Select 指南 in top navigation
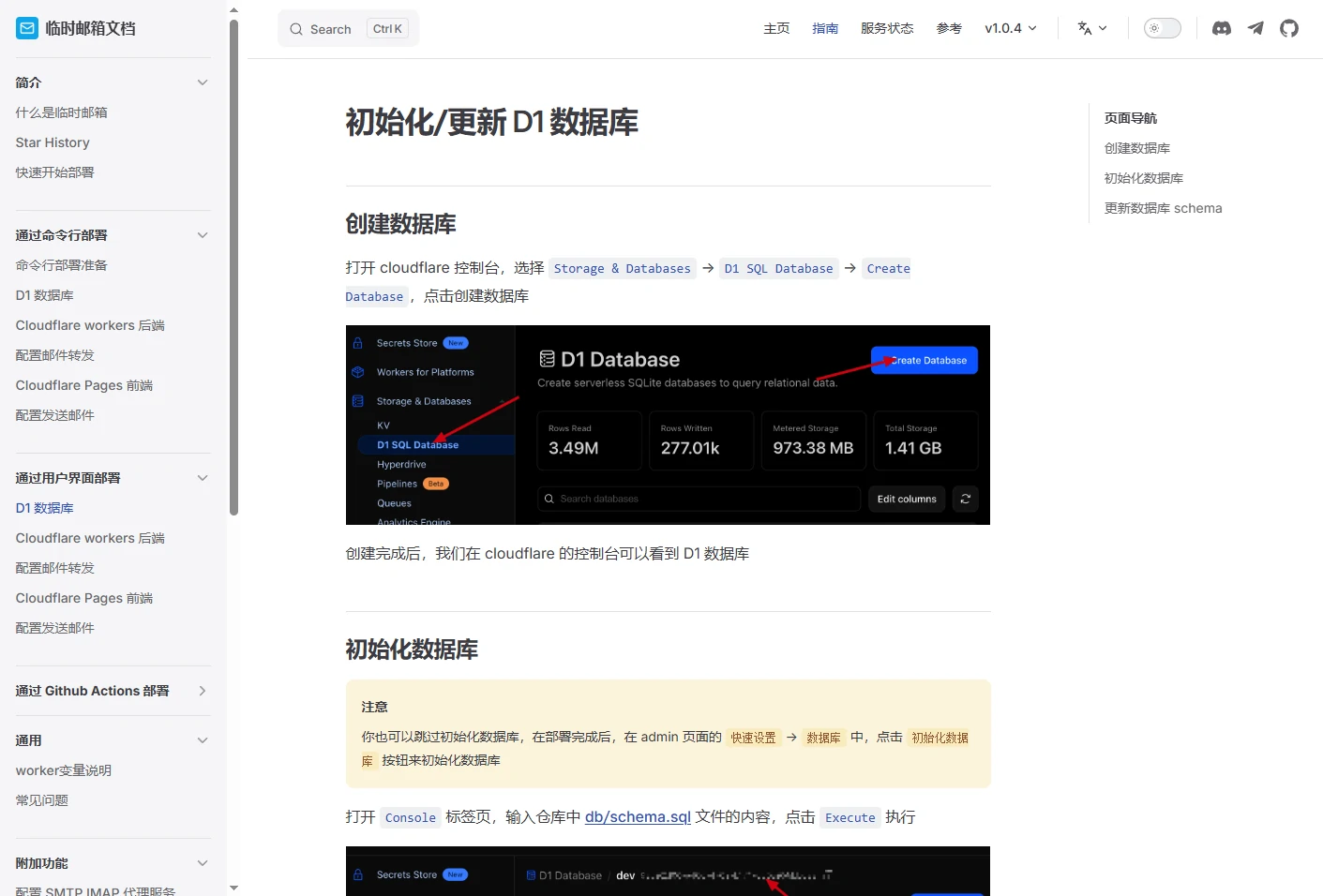Viewport: 1323px width, 896px height. [825, 28]
